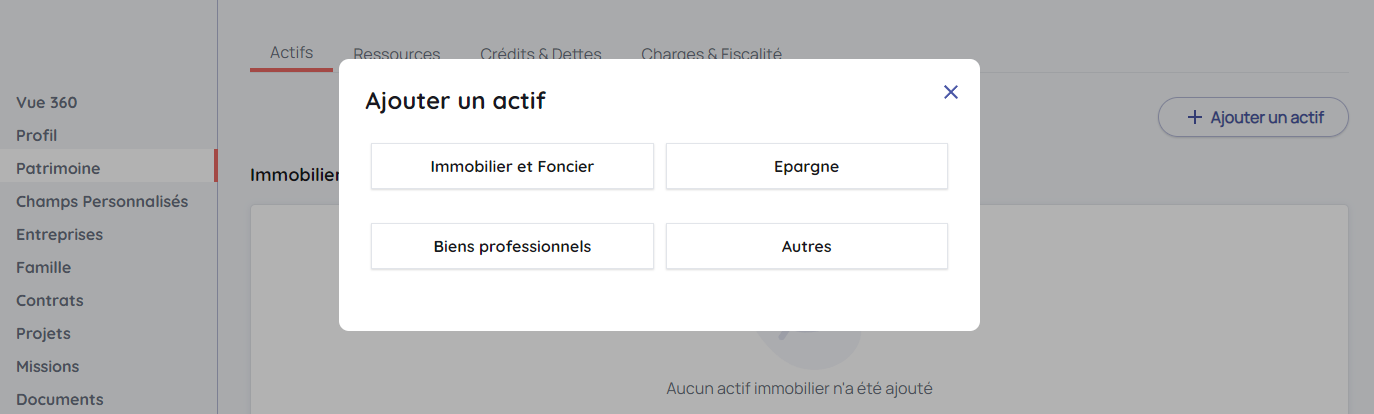Screen dimensions: 1374x414
Task: Choose Immobilier et Foncier asset type
Action: point(512,166)
